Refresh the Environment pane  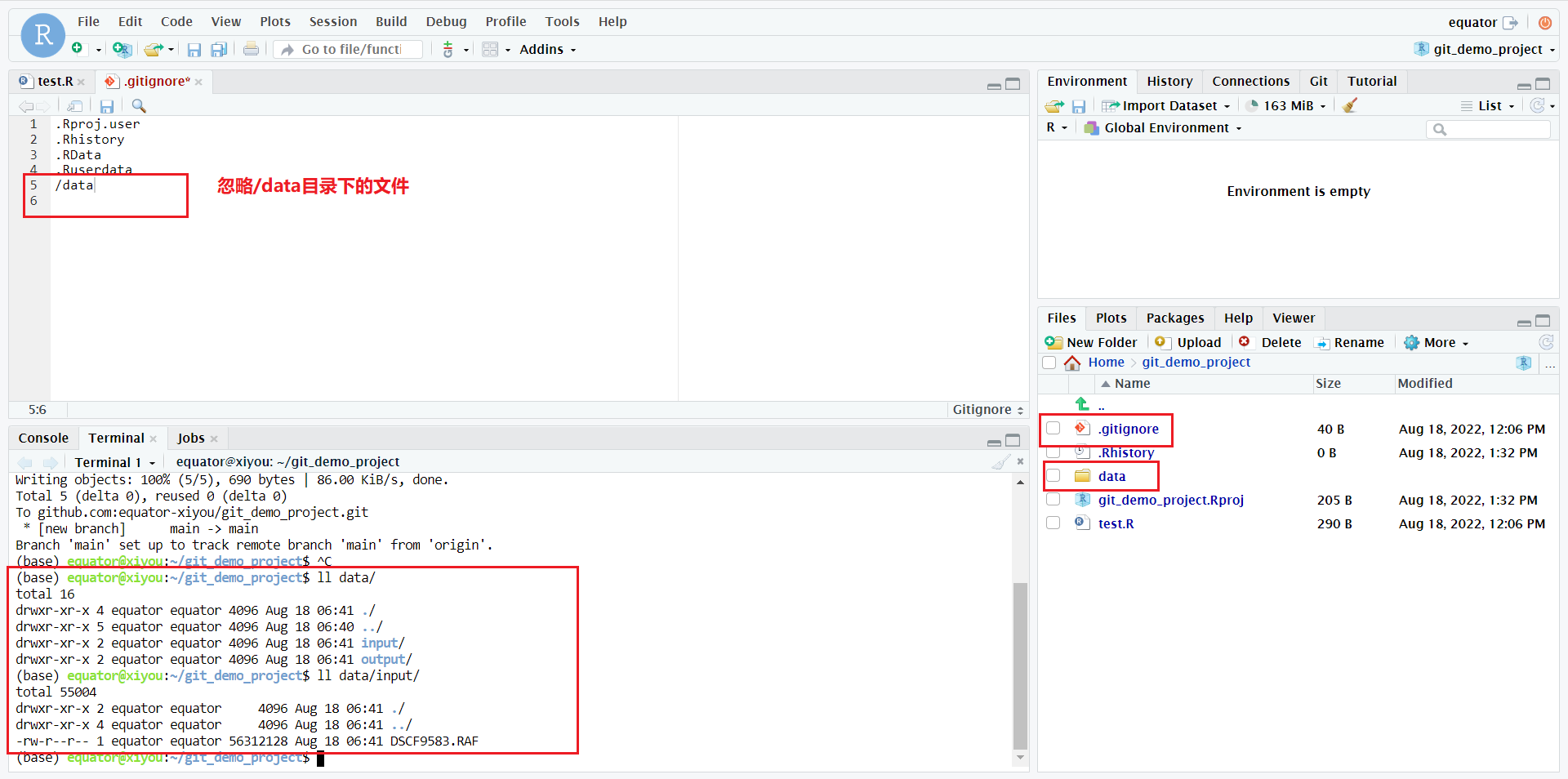tap(1538, 105)
